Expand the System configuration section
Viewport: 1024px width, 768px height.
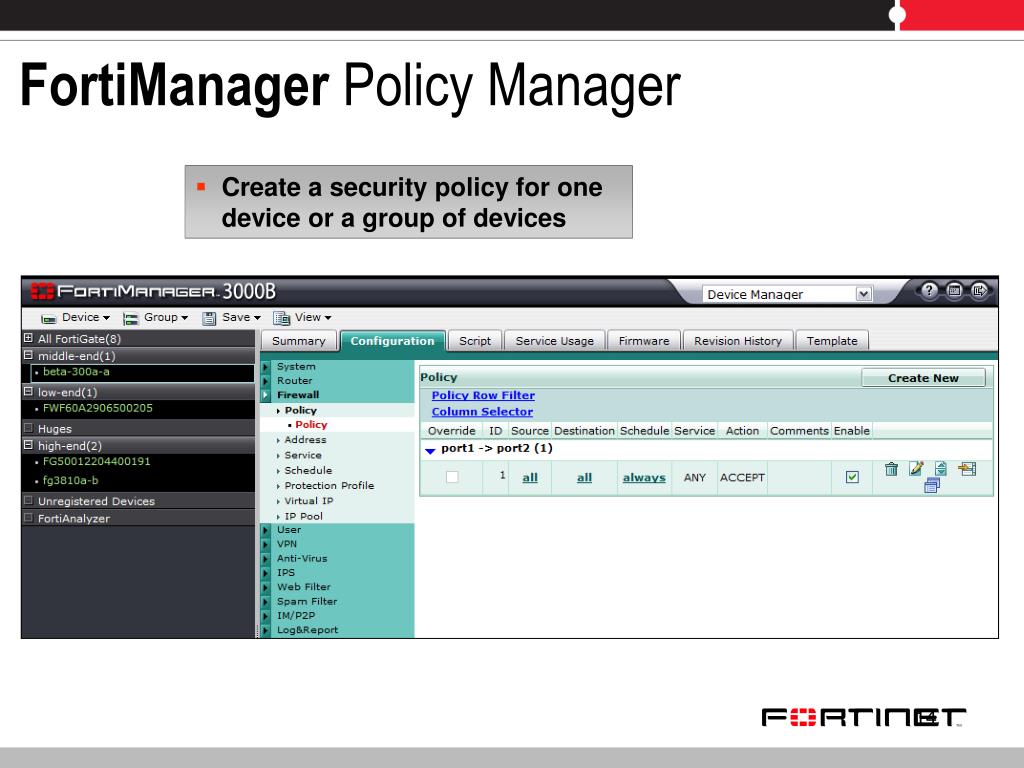tap(266, 367)
